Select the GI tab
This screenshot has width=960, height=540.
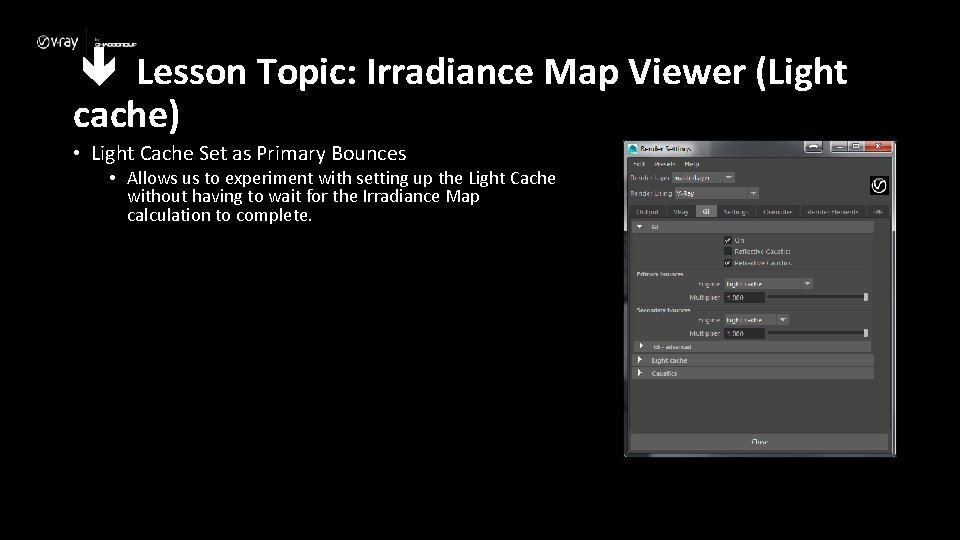pos(706,211)
